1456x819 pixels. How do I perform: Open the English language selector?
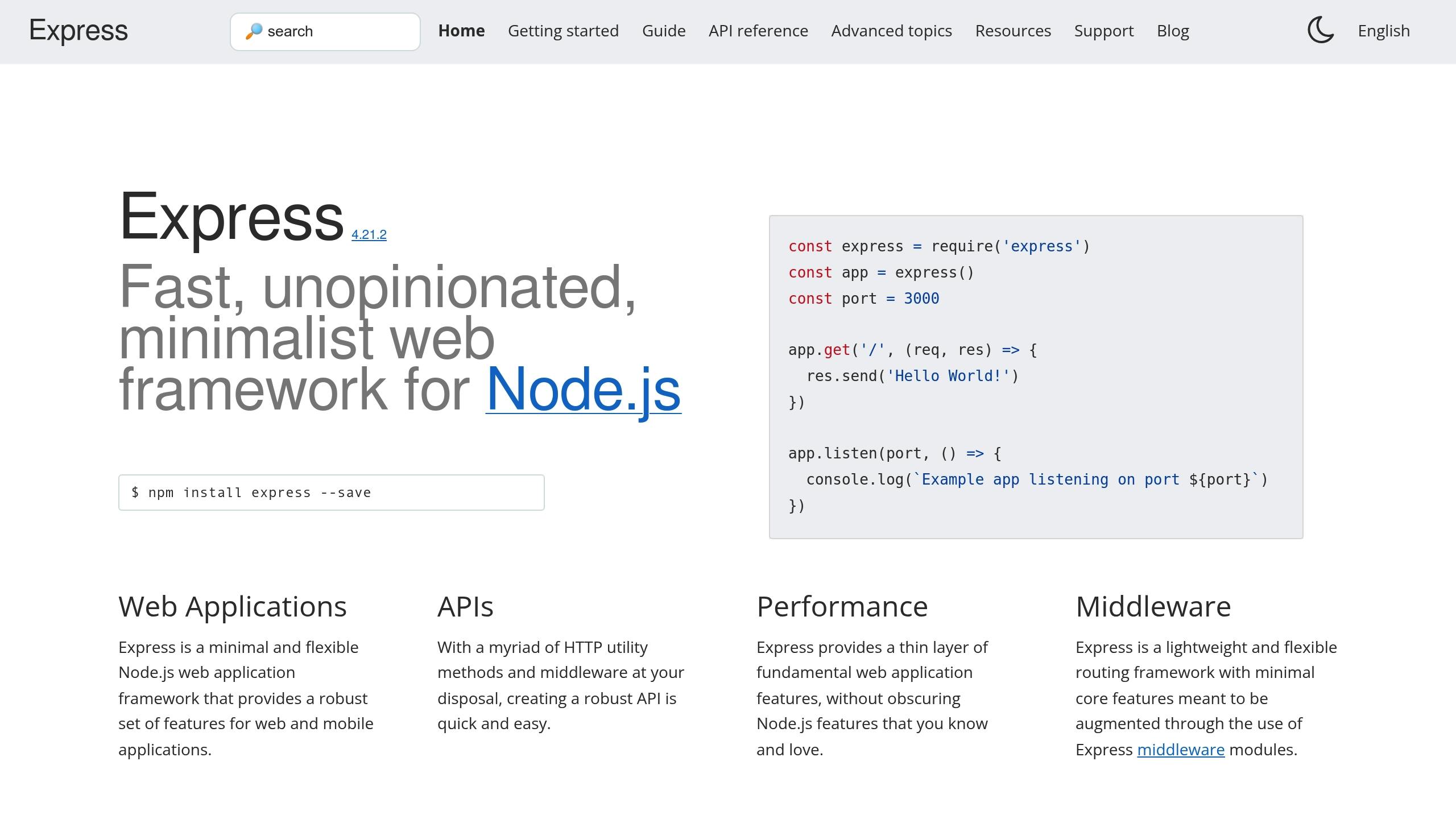pos(1384,31)
